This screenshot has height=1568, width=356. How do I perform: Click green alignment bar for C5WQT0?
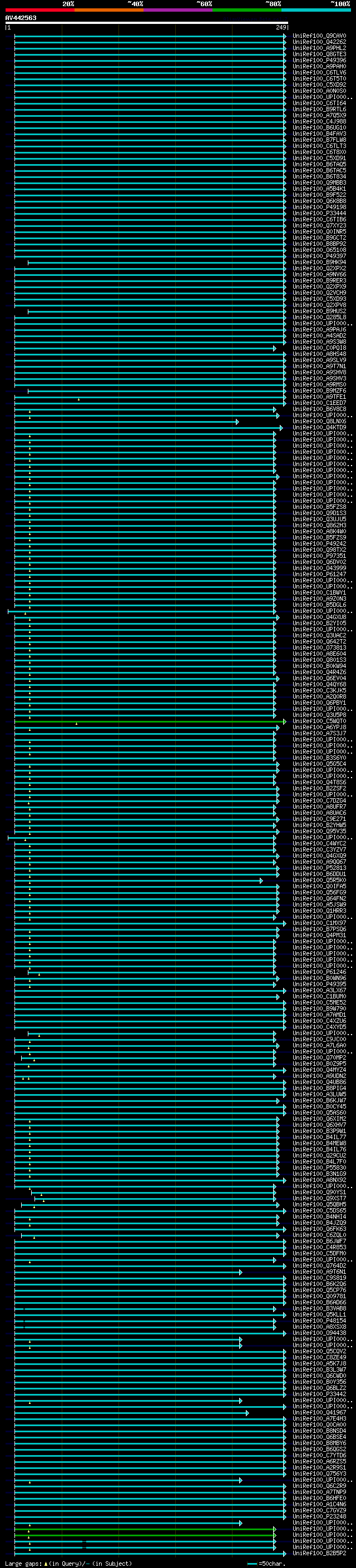coord(150,721)
